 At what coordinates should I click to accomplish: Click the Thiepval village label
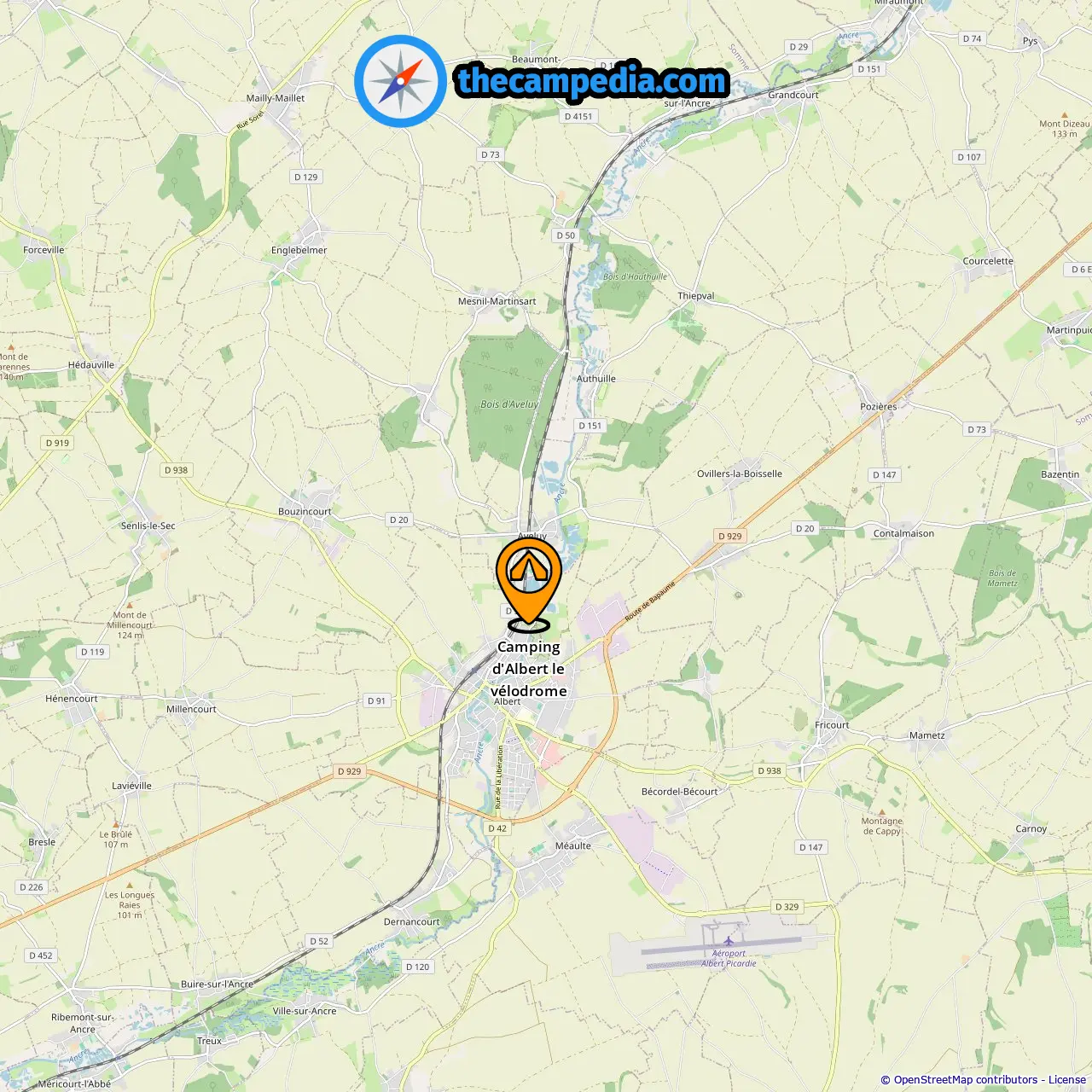696,296
